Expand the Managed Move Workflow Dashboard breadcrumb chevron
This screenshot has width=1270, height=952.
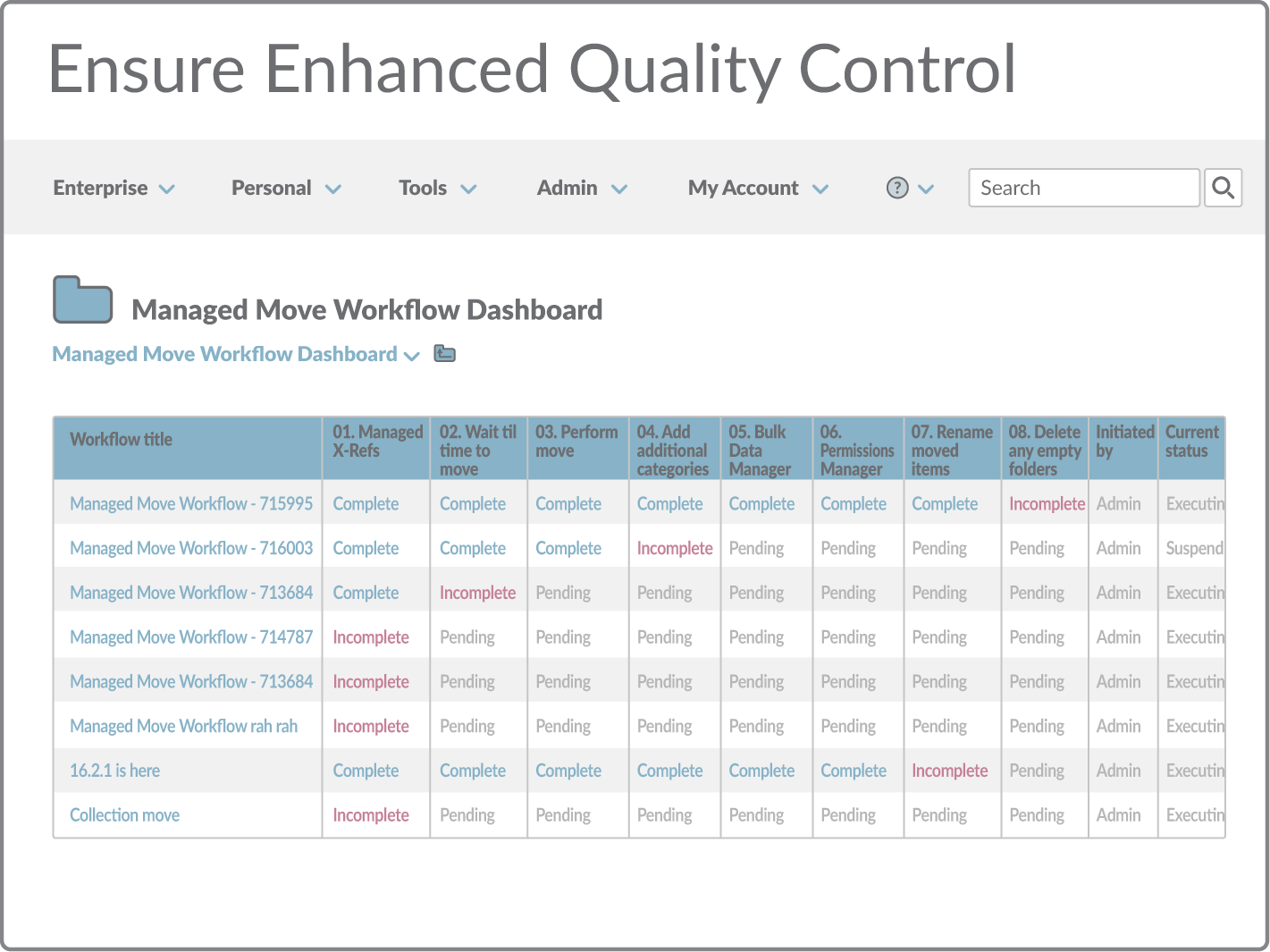point(412,356)
